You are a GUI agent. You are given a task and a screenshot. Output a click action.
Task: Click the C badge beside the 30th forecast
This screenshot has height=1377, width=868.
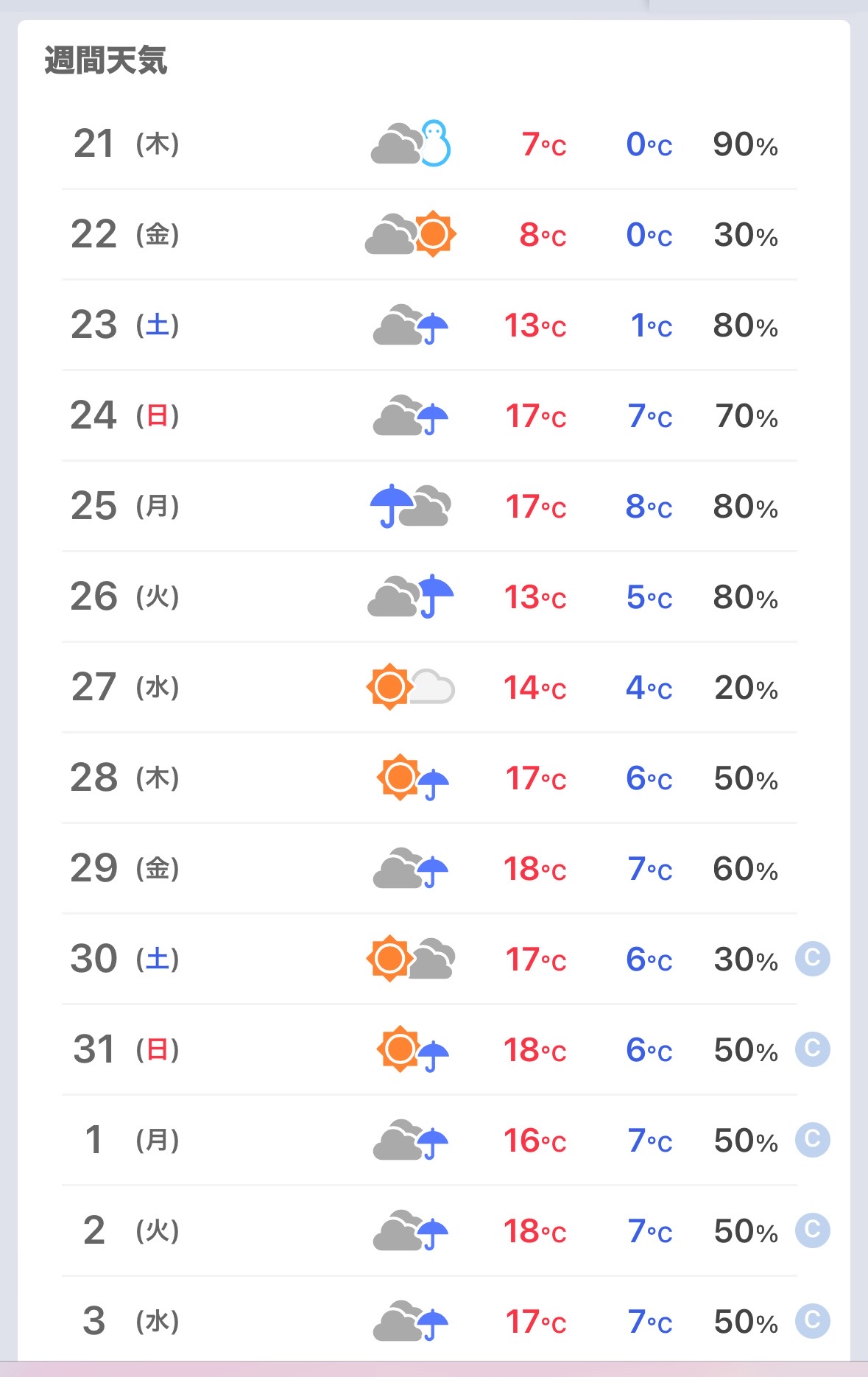coord(813,959)
